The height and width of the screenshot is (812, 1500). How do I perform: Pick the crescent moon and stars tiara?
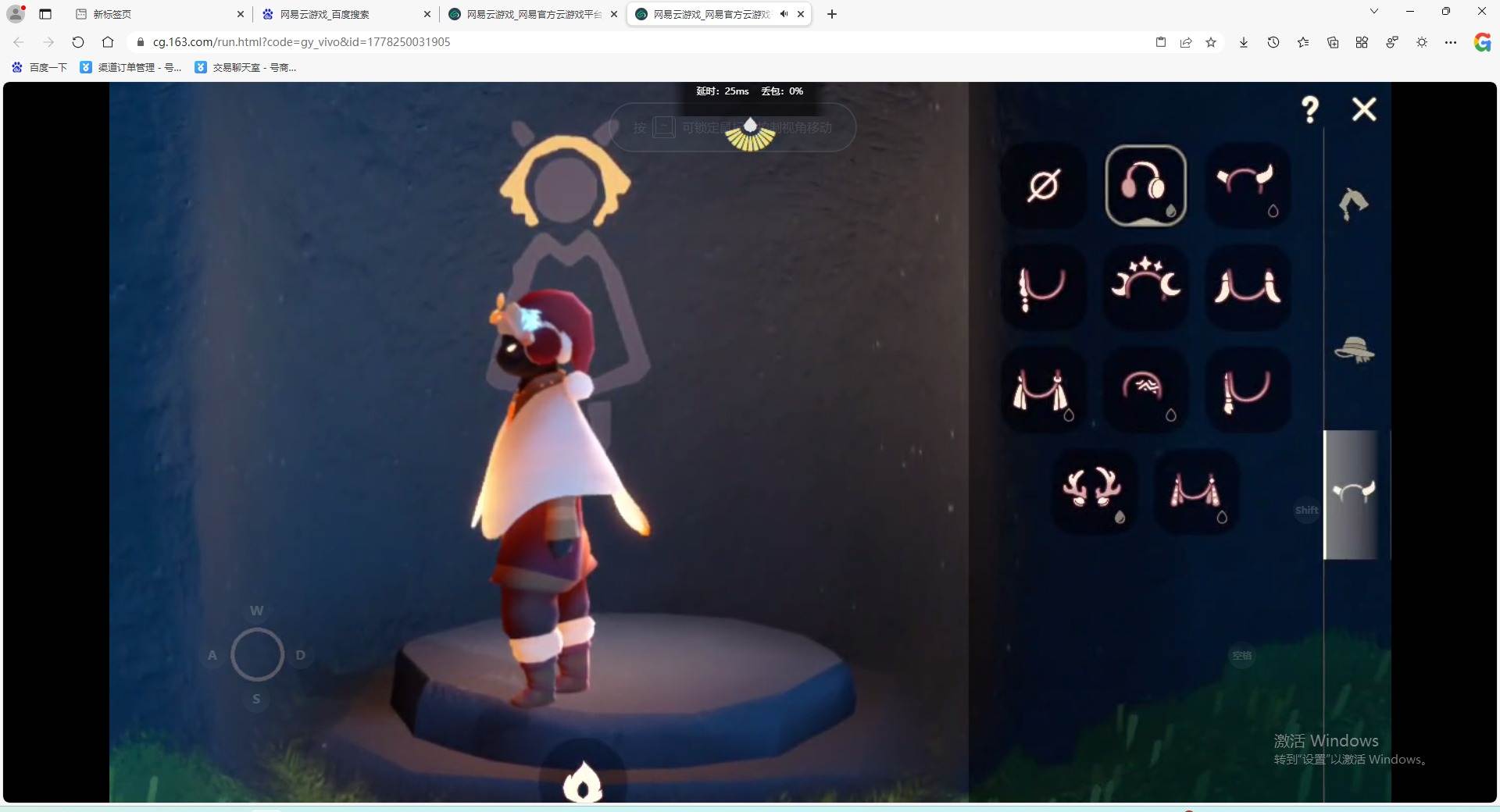pos(1146,287)
